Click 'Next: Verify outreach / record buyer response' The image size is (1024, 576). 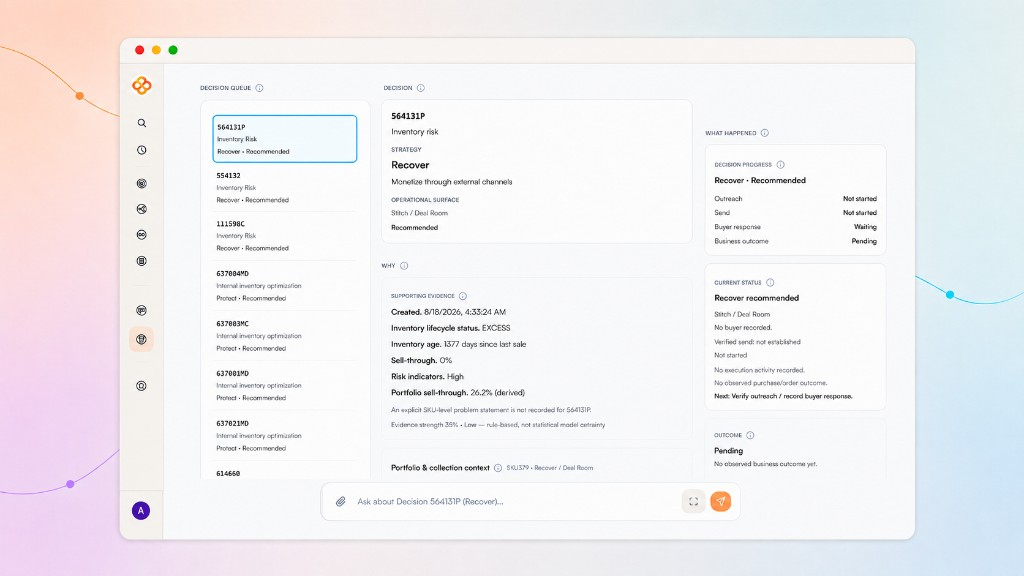(783, 396)
